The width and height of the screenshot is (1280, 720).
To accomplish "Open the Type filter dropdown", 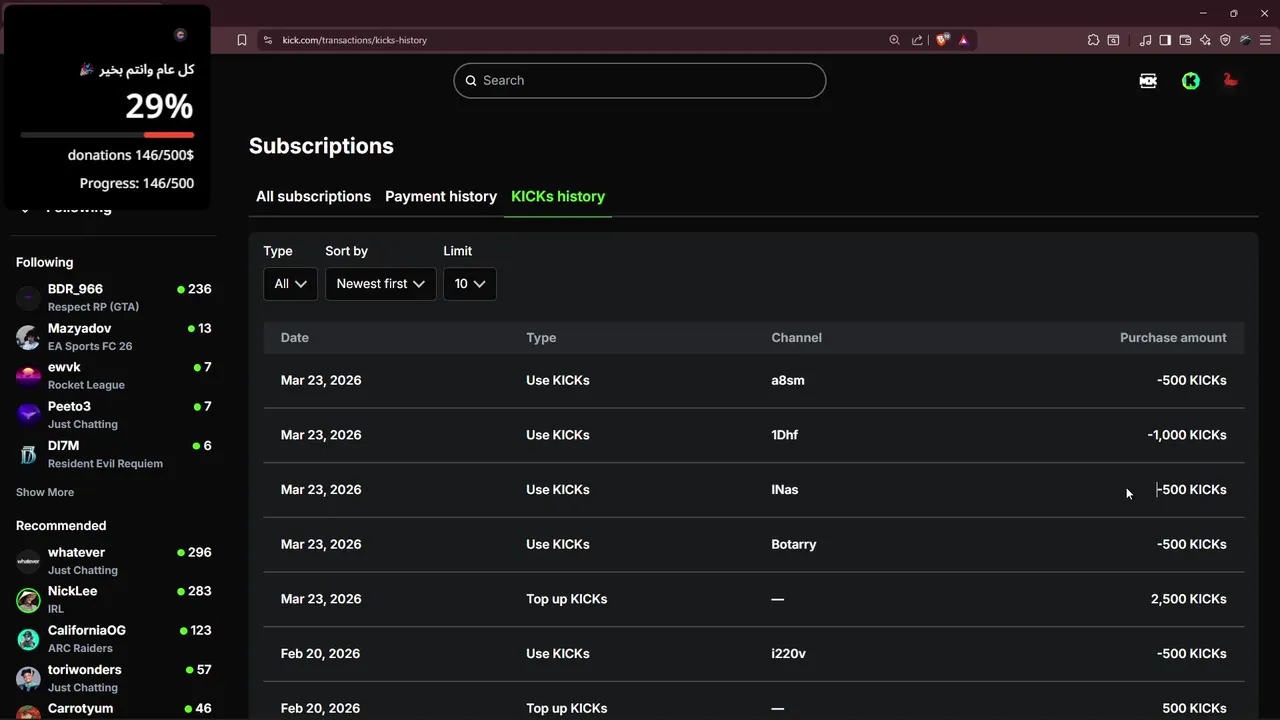I will click(x=290, y=284).
